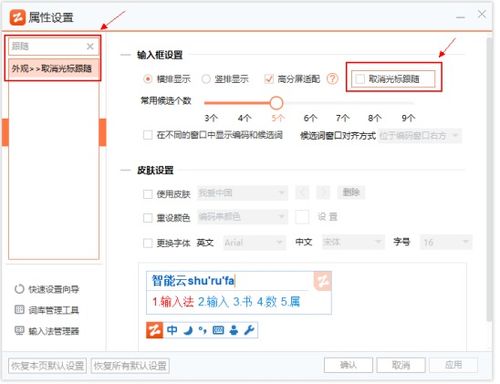Click the previous skin arrow button
Viewport: 500px width, 384px height.
(x=302, y=192)
